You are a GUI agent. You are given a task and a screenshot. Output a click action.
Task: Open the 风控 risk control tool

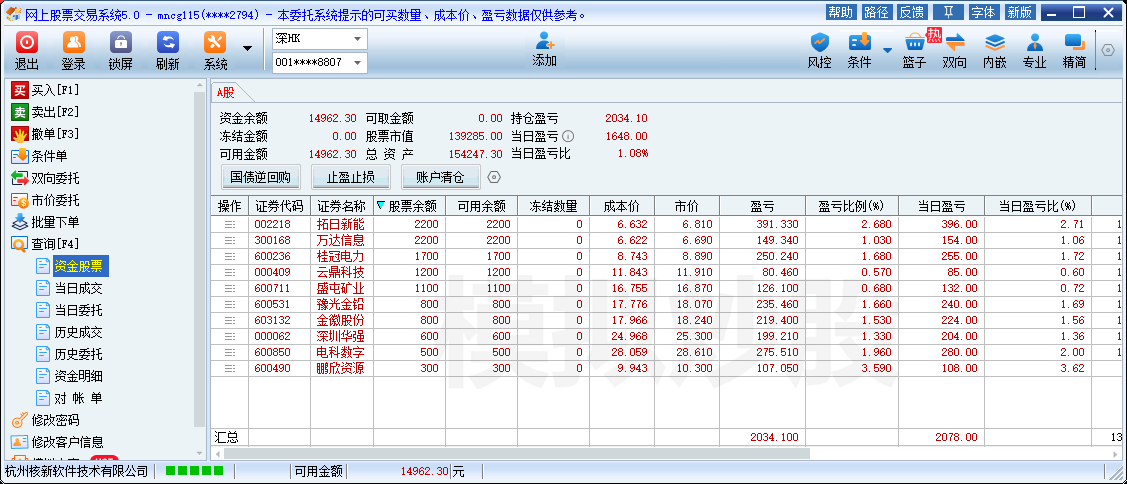819,50
